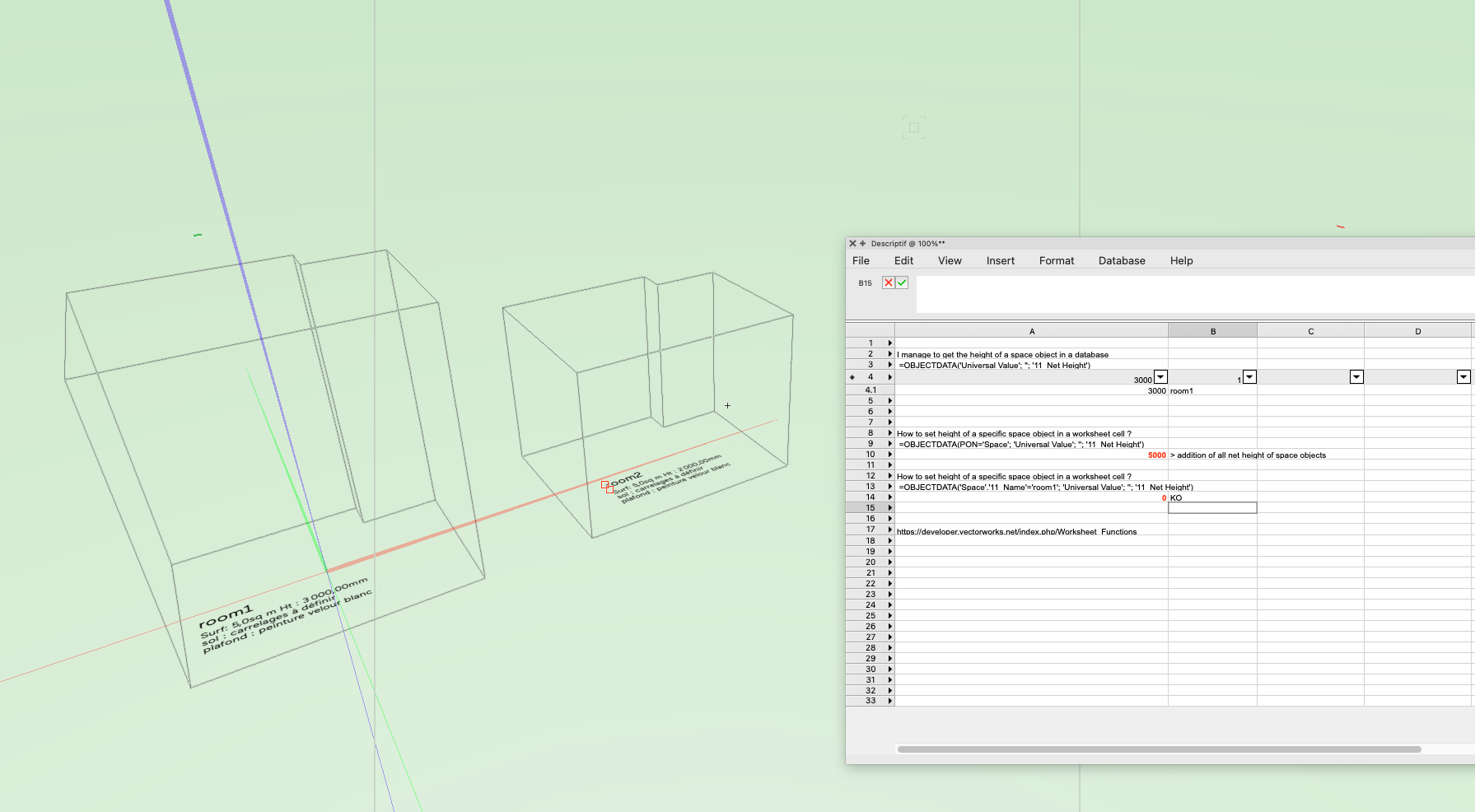Click the row 13 arrow icon

pos(889,487)
